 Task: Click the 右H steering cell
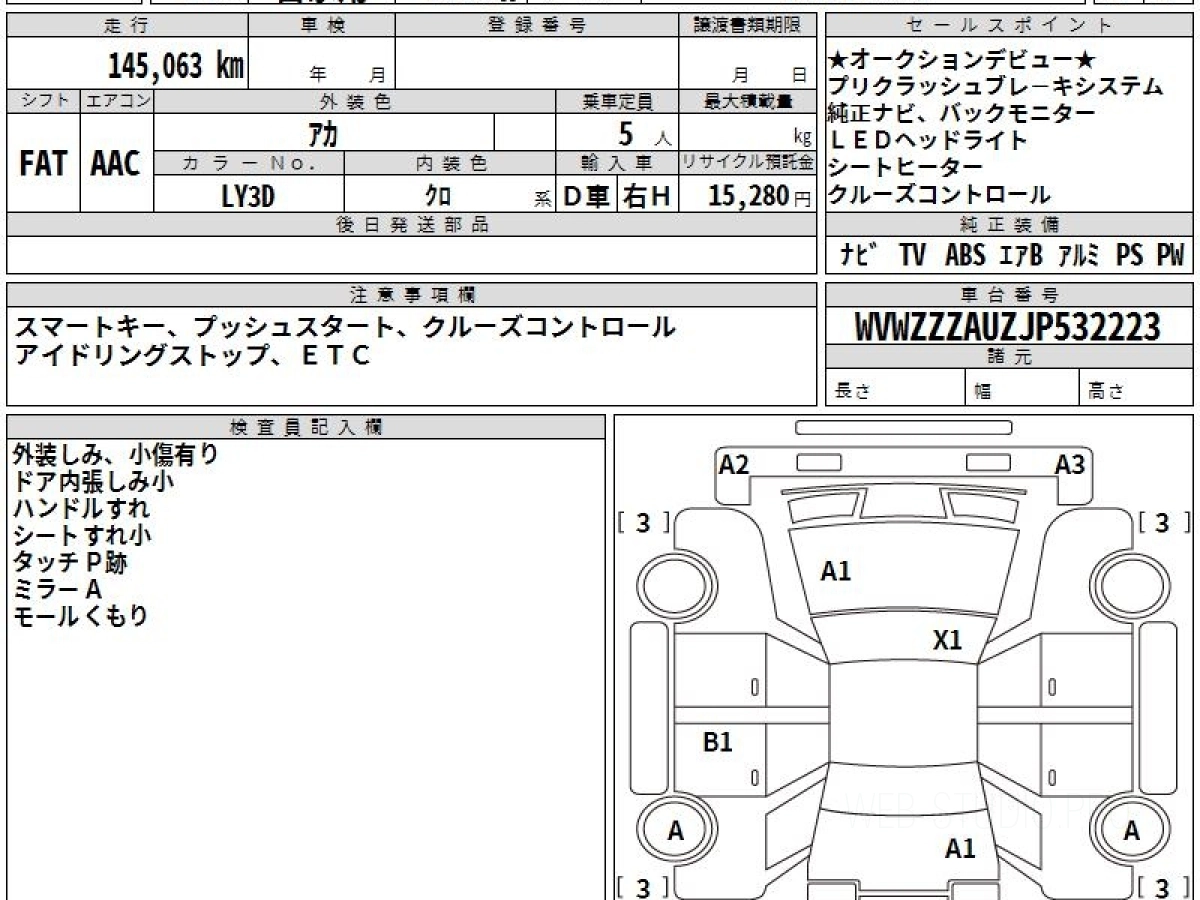pyautogui.click(x=648, y=196)
